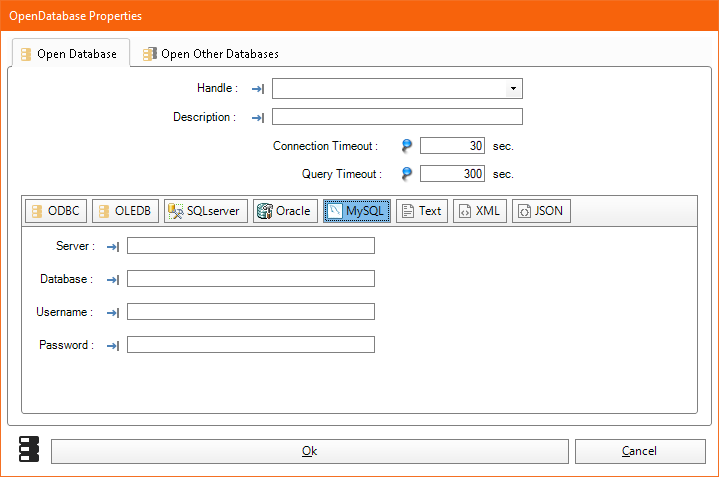The image size is (719, 477).
Task: Focus the Description text field
Action: tap(397, 116)
